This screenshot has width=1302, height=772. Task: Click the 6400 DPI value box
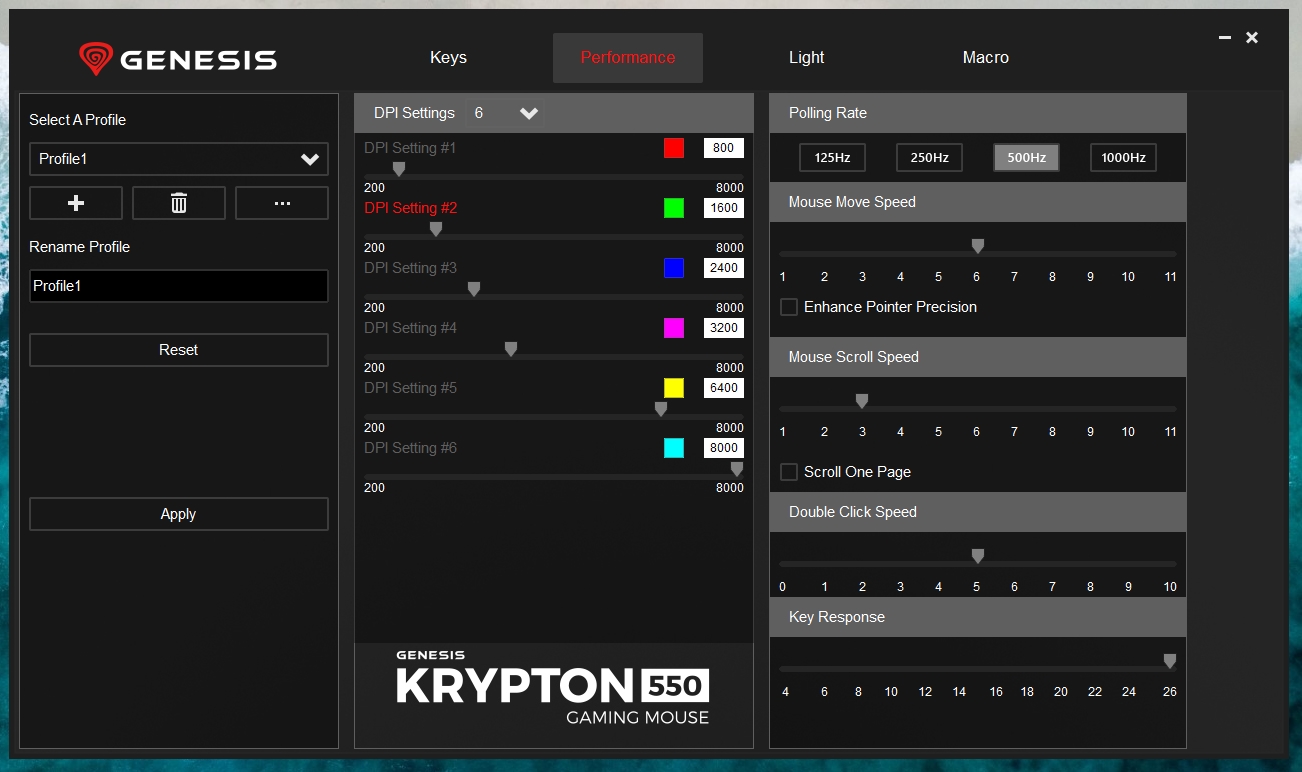tap(724, 388)
